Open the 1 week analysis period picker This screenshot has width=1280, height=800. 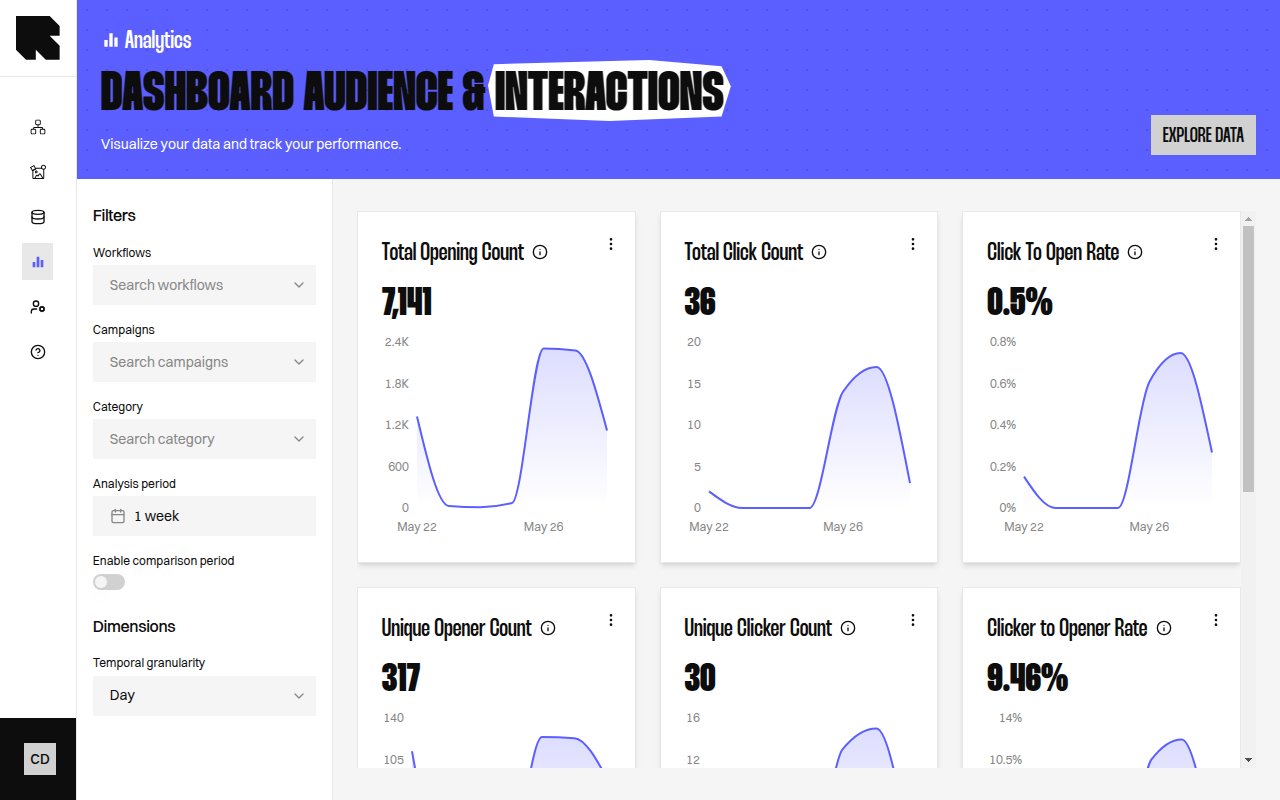point(204,516)
